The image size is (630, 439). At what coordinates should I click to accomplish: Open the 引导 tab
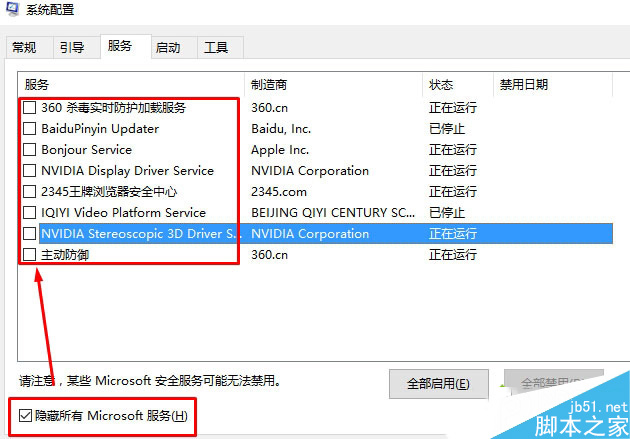click(x=71, y=48)
